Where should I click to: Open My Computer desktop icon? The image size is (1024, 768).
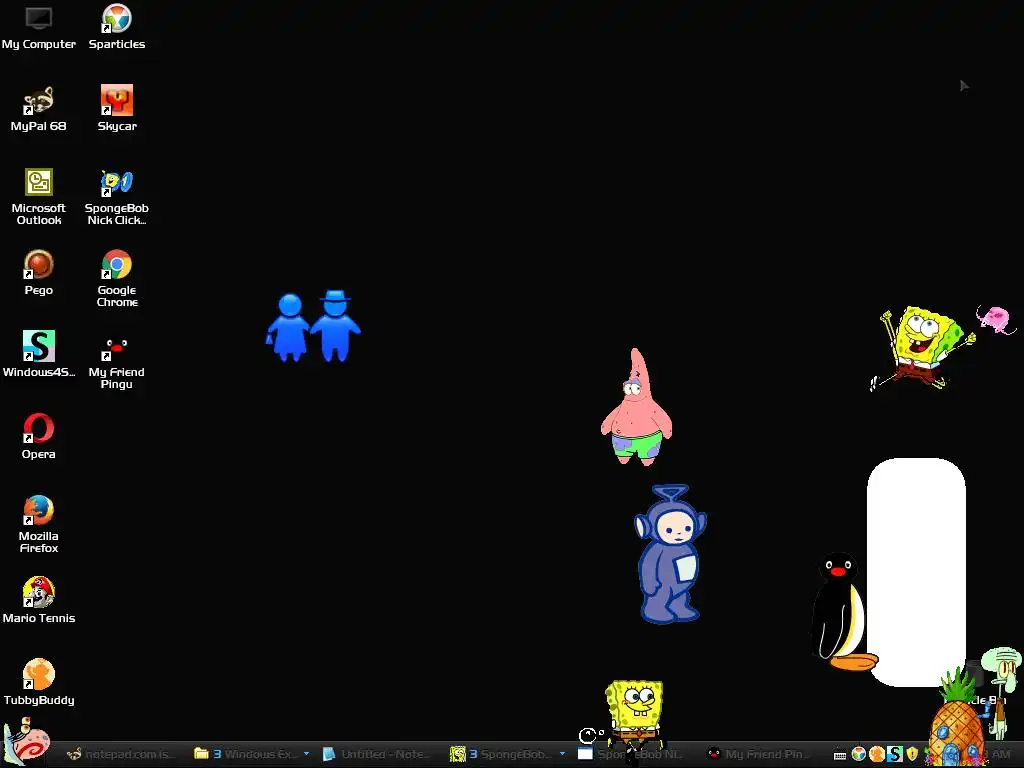click(x=39, y=27)
